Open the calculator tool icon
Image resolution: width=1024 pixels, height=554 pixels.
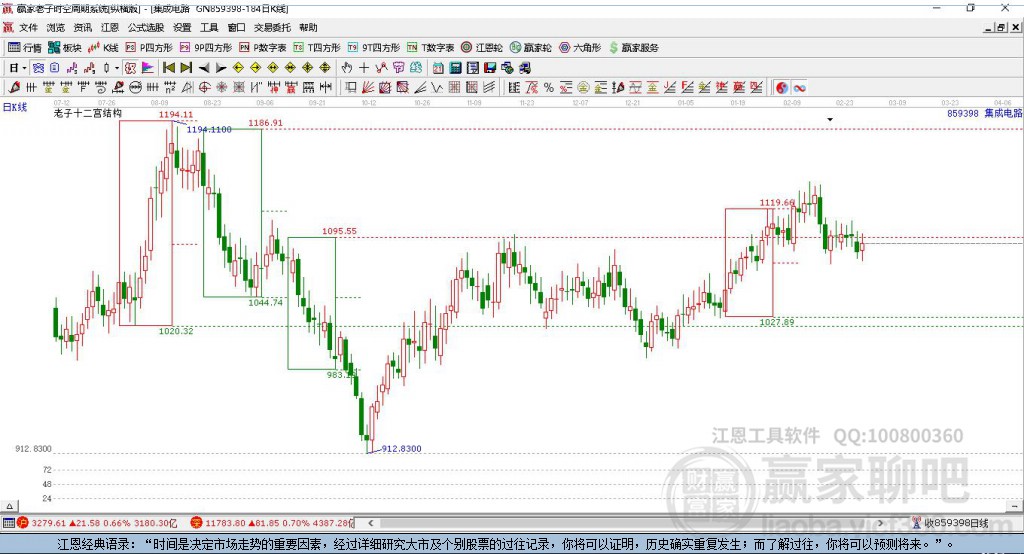(455, 68)
